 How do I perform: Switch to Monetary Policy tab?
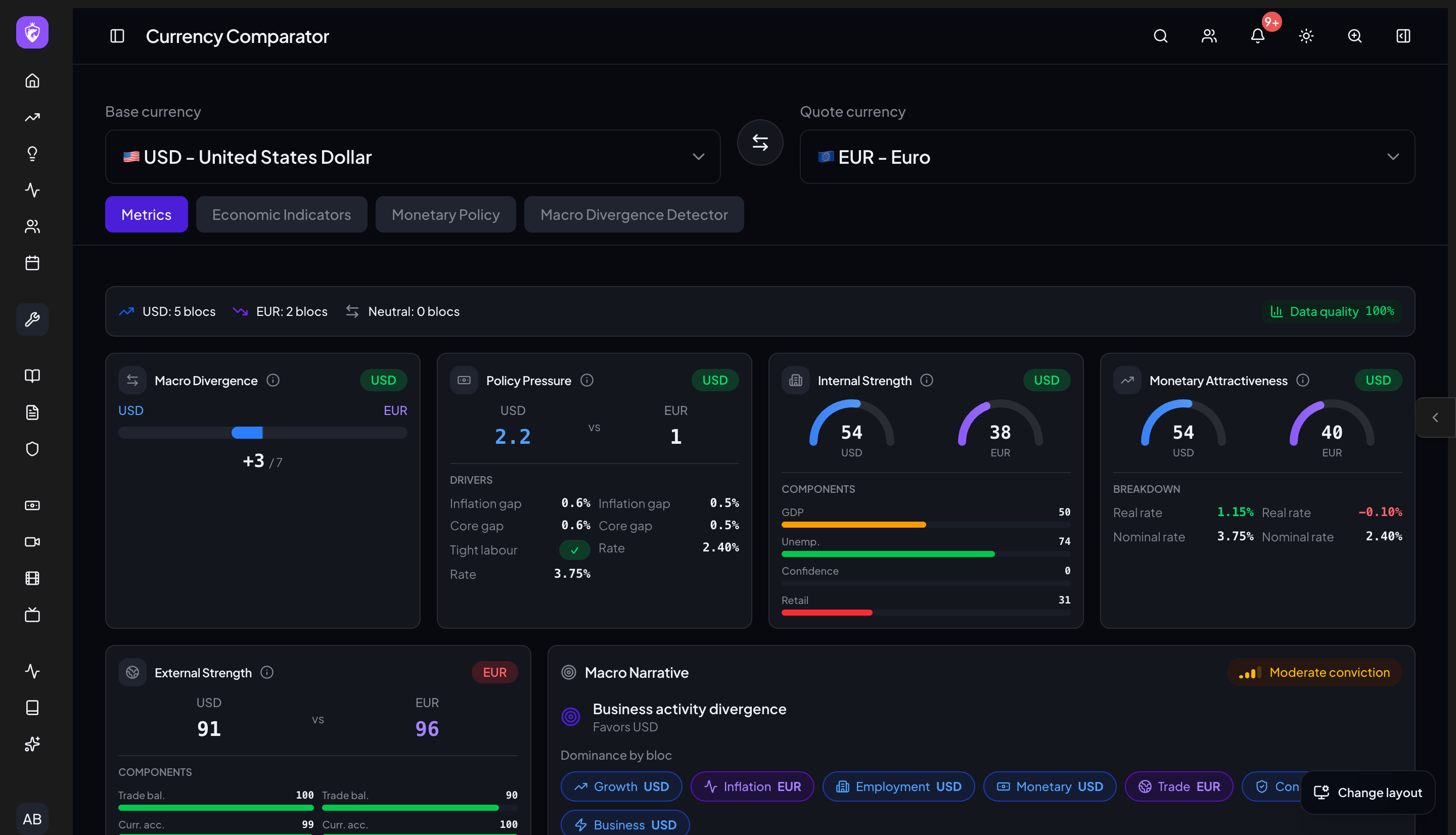tap(445, 214)
